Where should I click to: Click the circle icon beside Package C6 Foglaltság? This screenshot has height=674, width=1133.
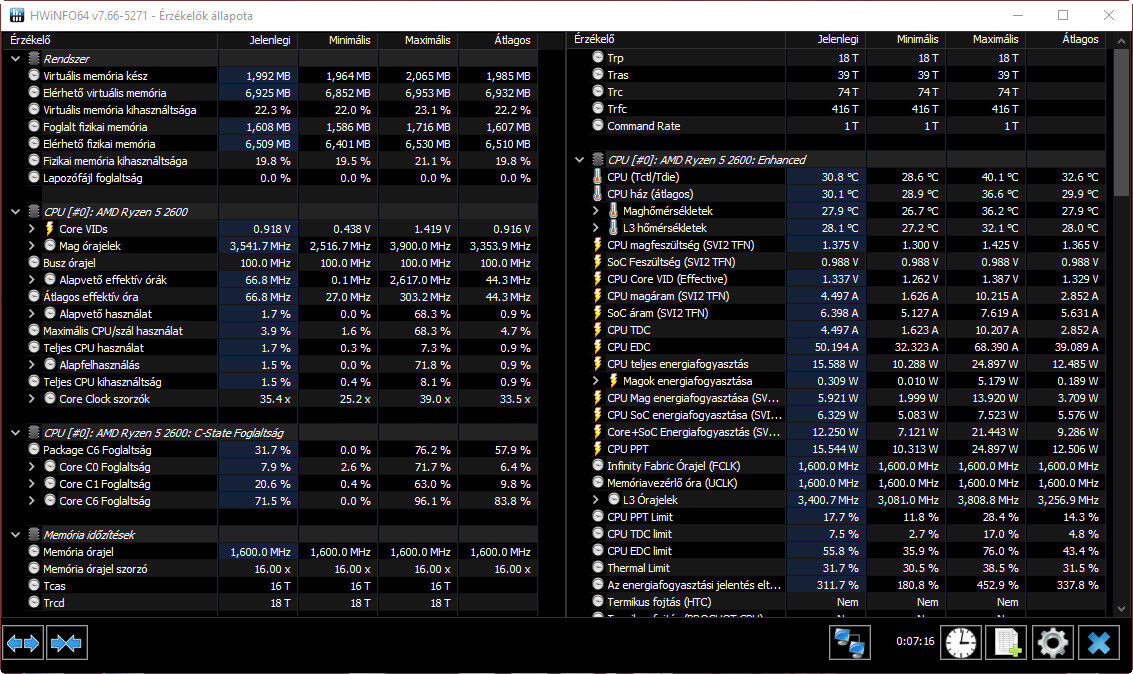[34, 449]
